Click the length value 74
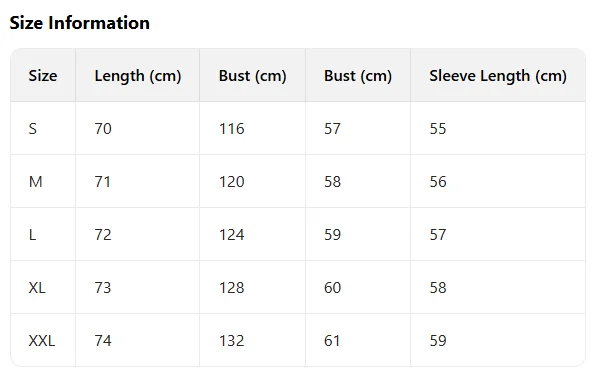Image resolution: width=607 pixels, height=377 pixels. point(103,341)
